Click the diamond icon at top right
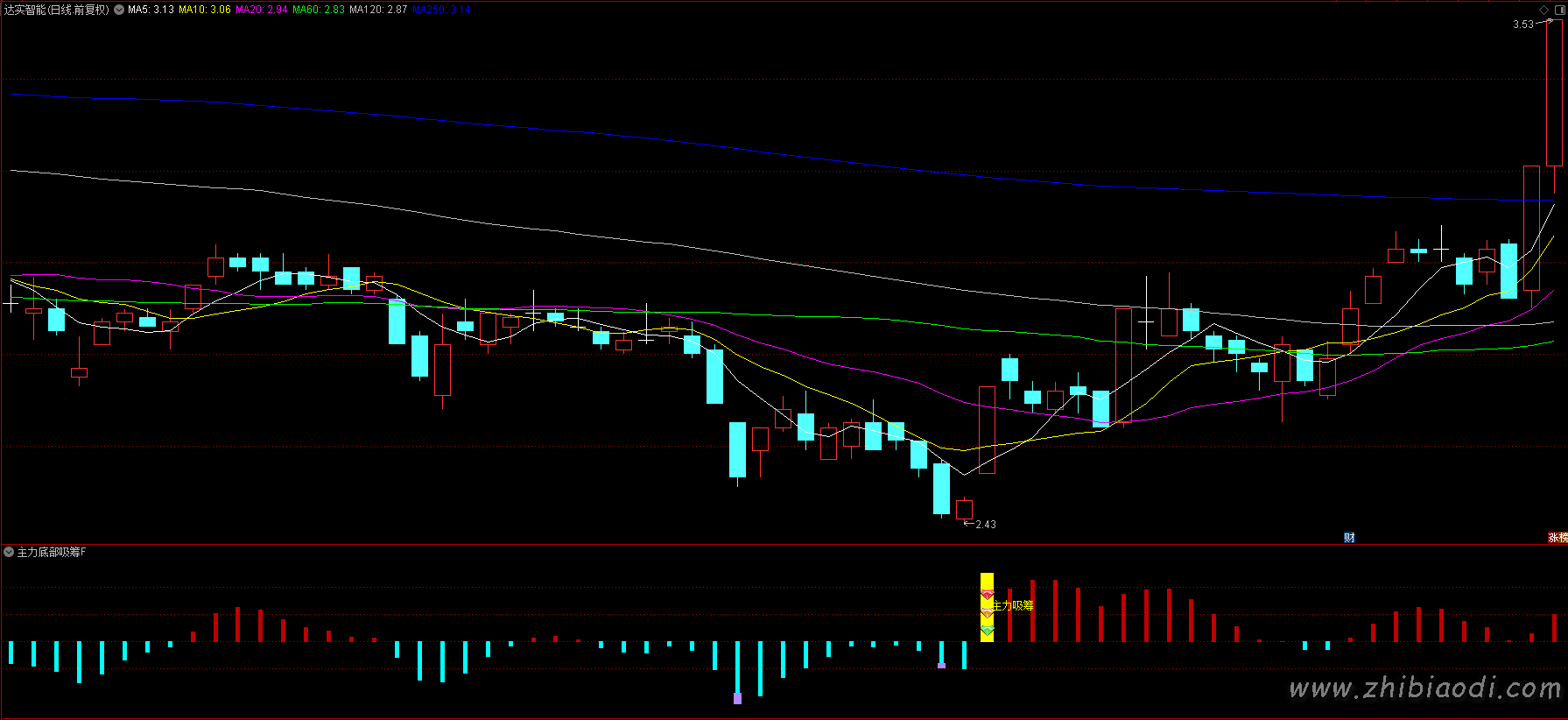The height and width of the screenshot is (720, 1568). coord(1543,10)
